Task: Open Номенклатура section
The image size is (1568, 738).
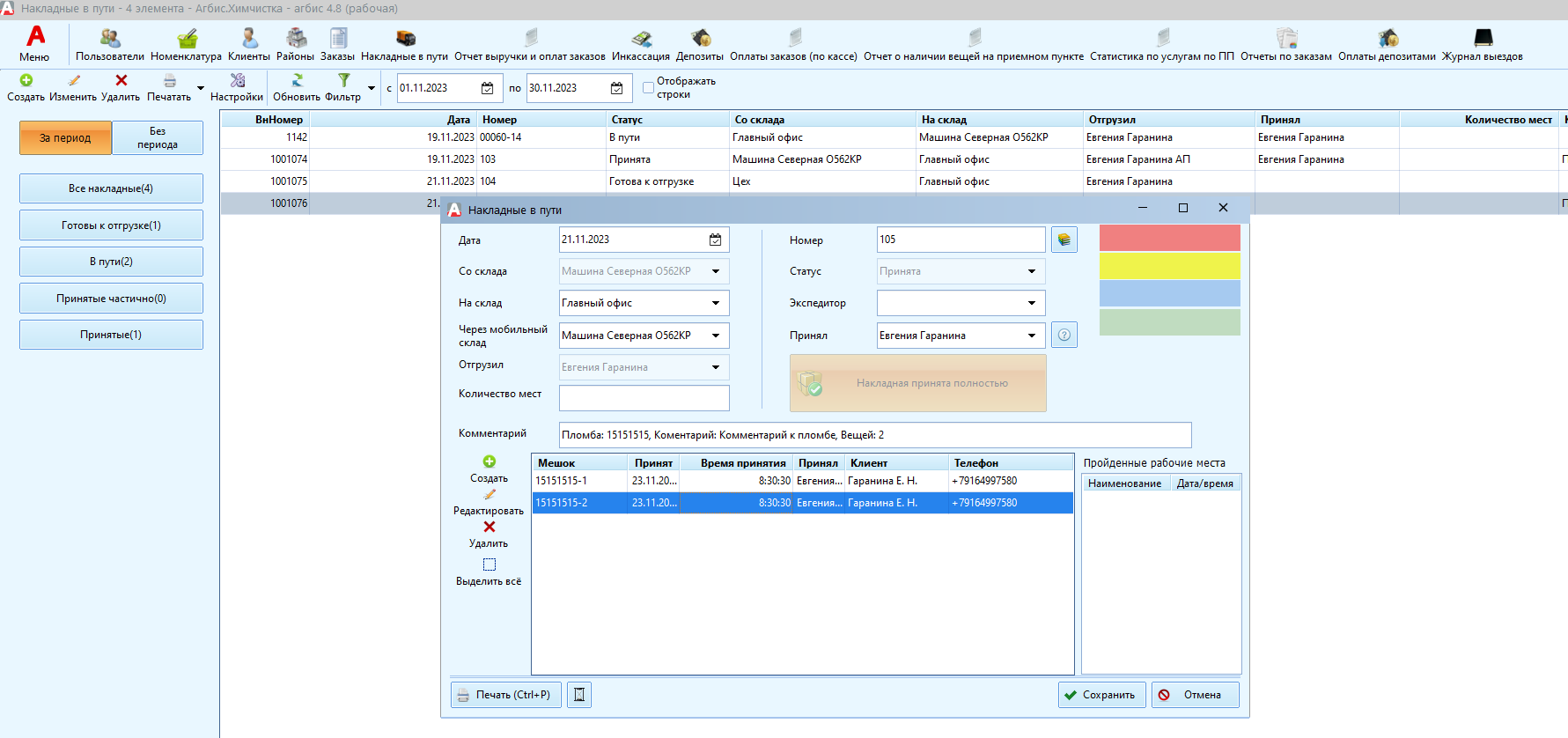Action: point(186,44)
